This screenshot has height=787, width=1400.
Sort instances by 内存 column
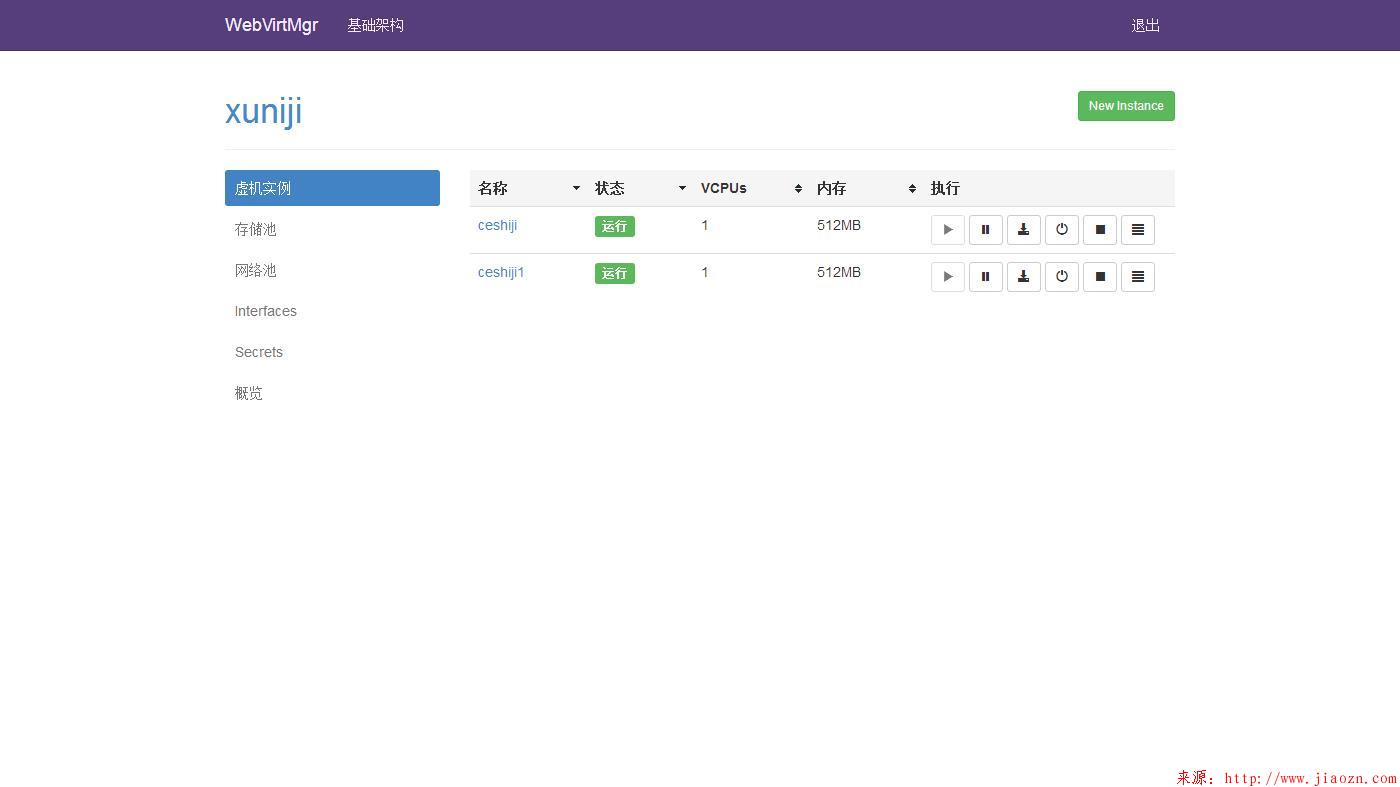pyautogui.click(x=912, y=188)
